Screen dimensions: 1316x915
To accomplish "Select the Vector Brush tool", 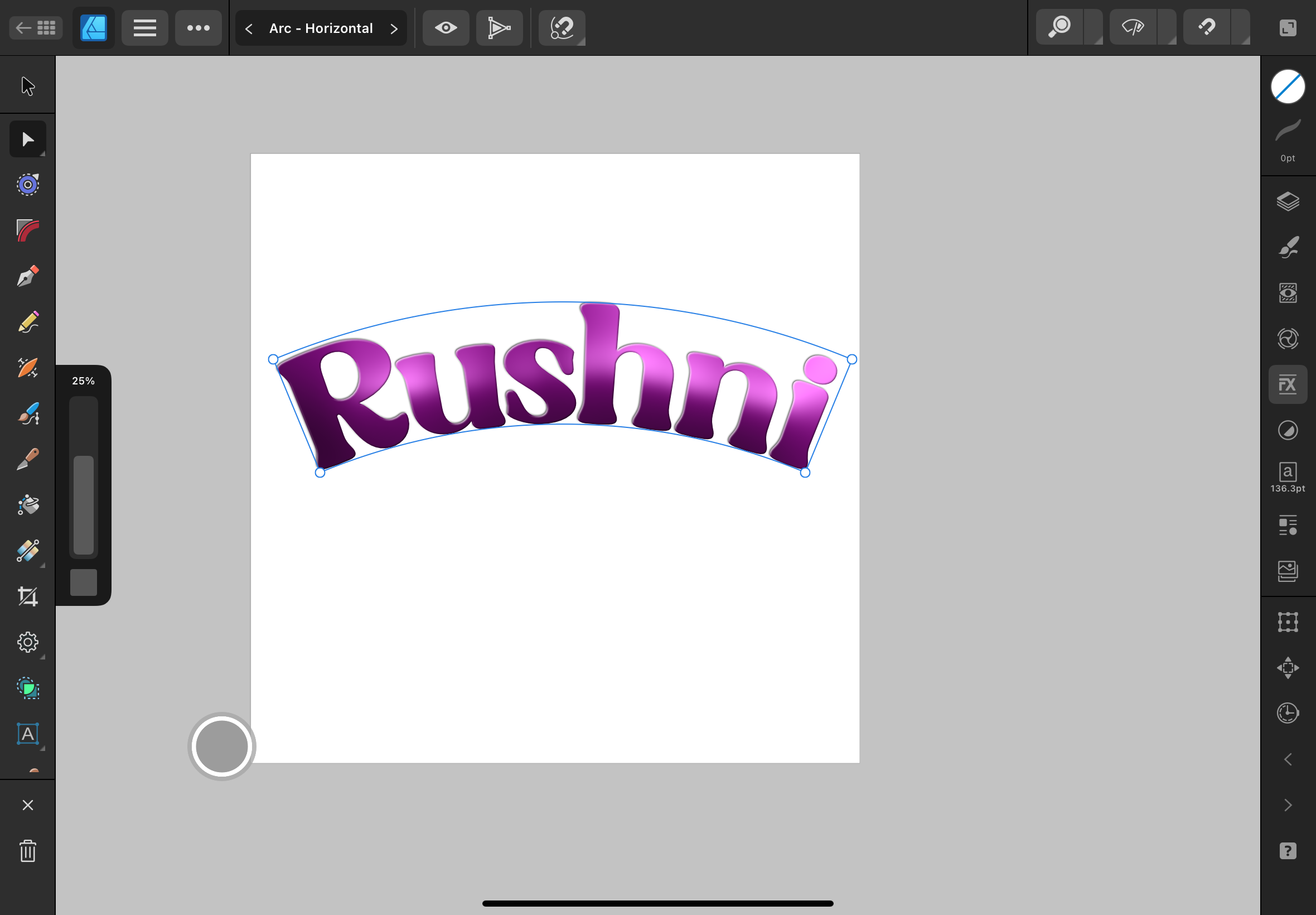I will [x=27, y=414].
